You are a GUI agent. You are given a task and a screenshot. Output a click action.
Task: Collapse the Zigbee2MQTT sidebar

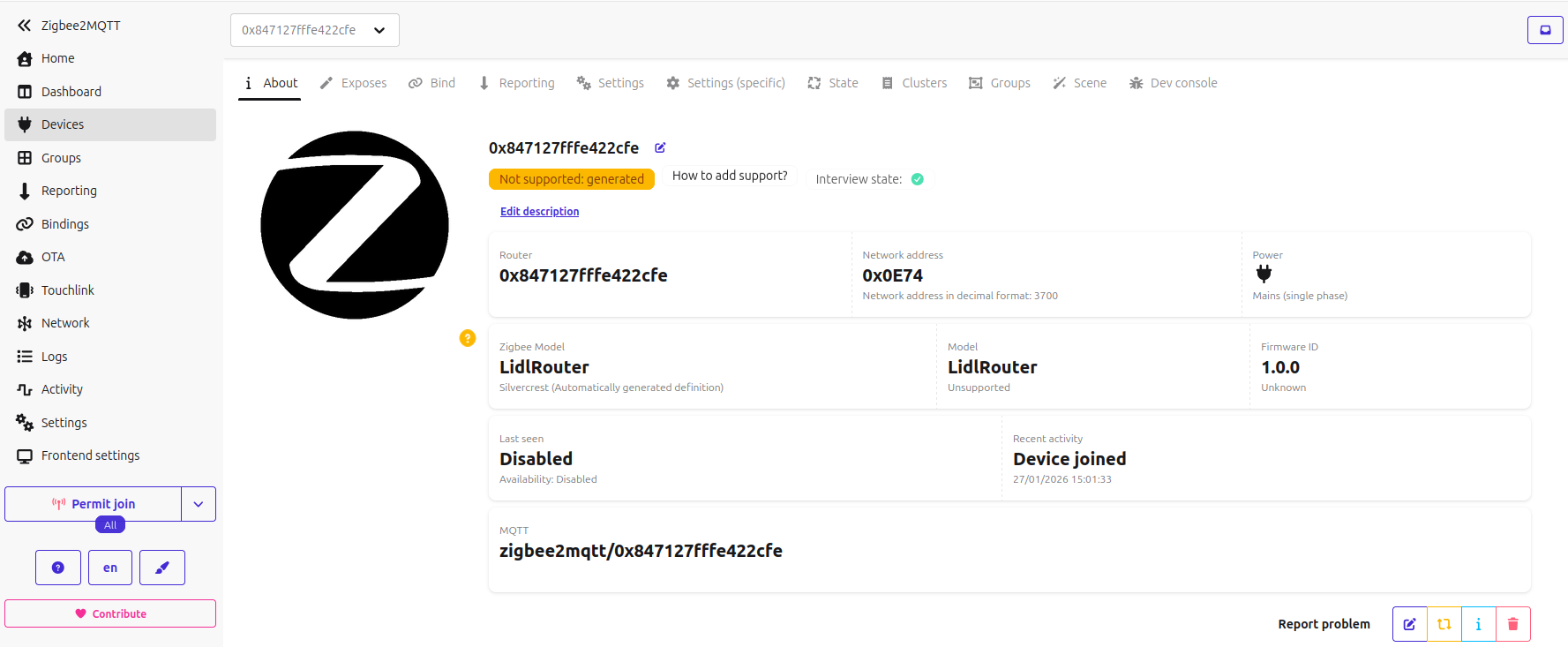24,26
